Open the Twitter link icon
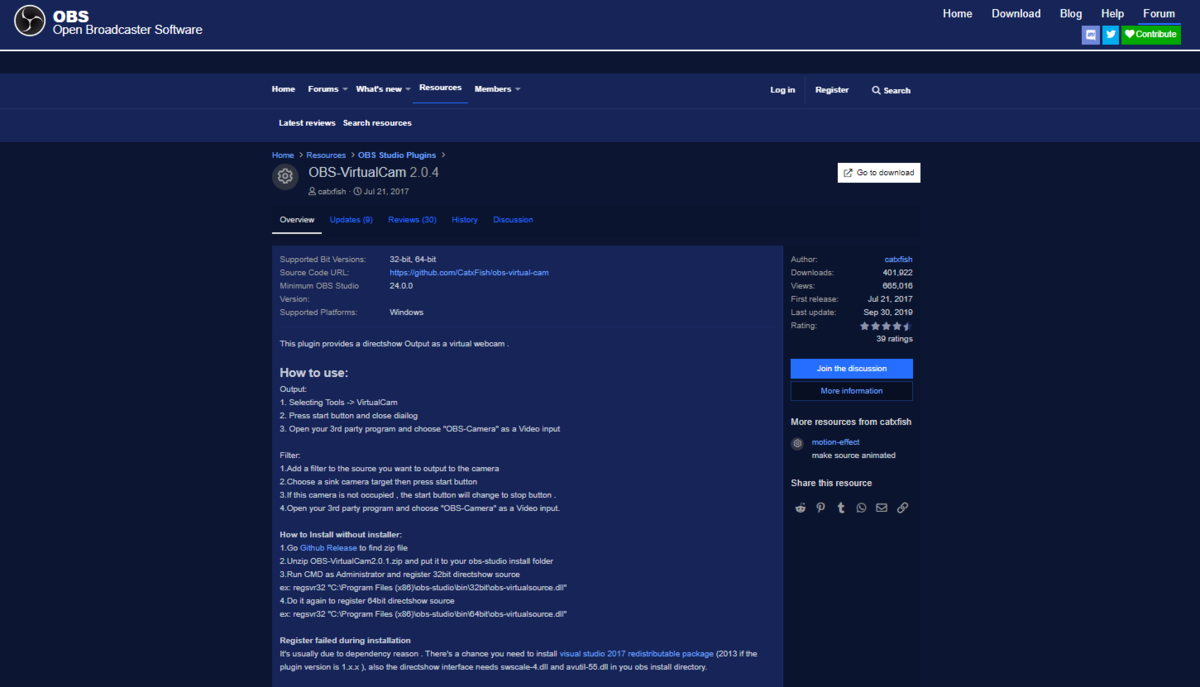Screen dimensions: 1200x687 pyautogui.click(x=1110, y=34)
